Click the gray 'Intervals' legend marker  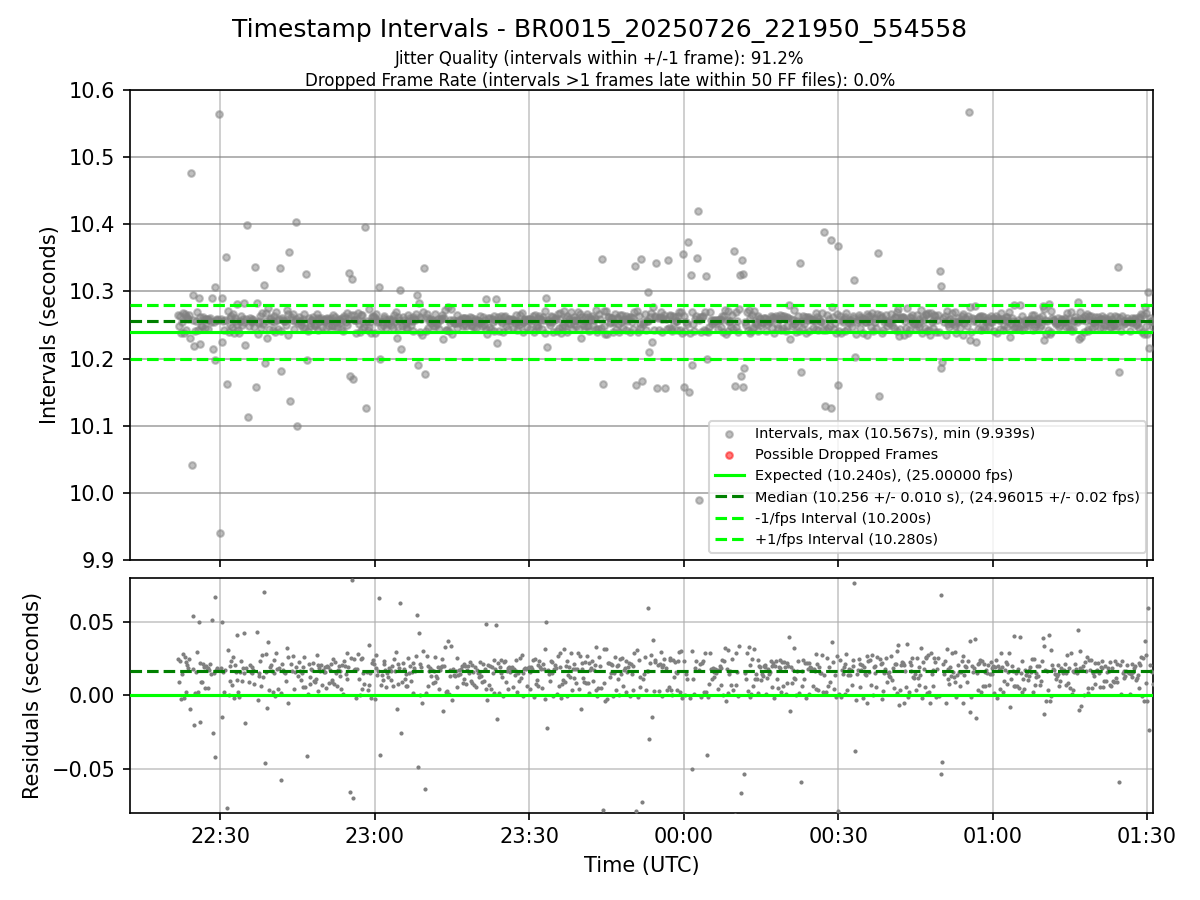pos(729,433)
